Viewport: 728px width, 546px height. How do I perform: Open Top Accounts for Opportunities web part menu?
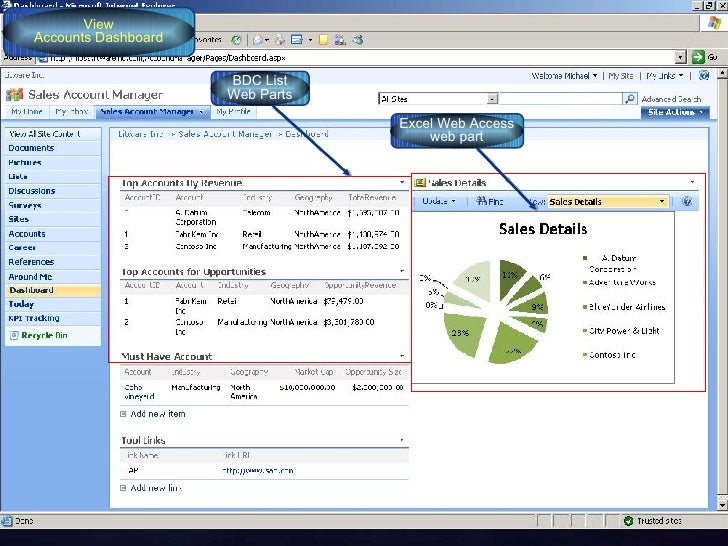click(402, 271)
